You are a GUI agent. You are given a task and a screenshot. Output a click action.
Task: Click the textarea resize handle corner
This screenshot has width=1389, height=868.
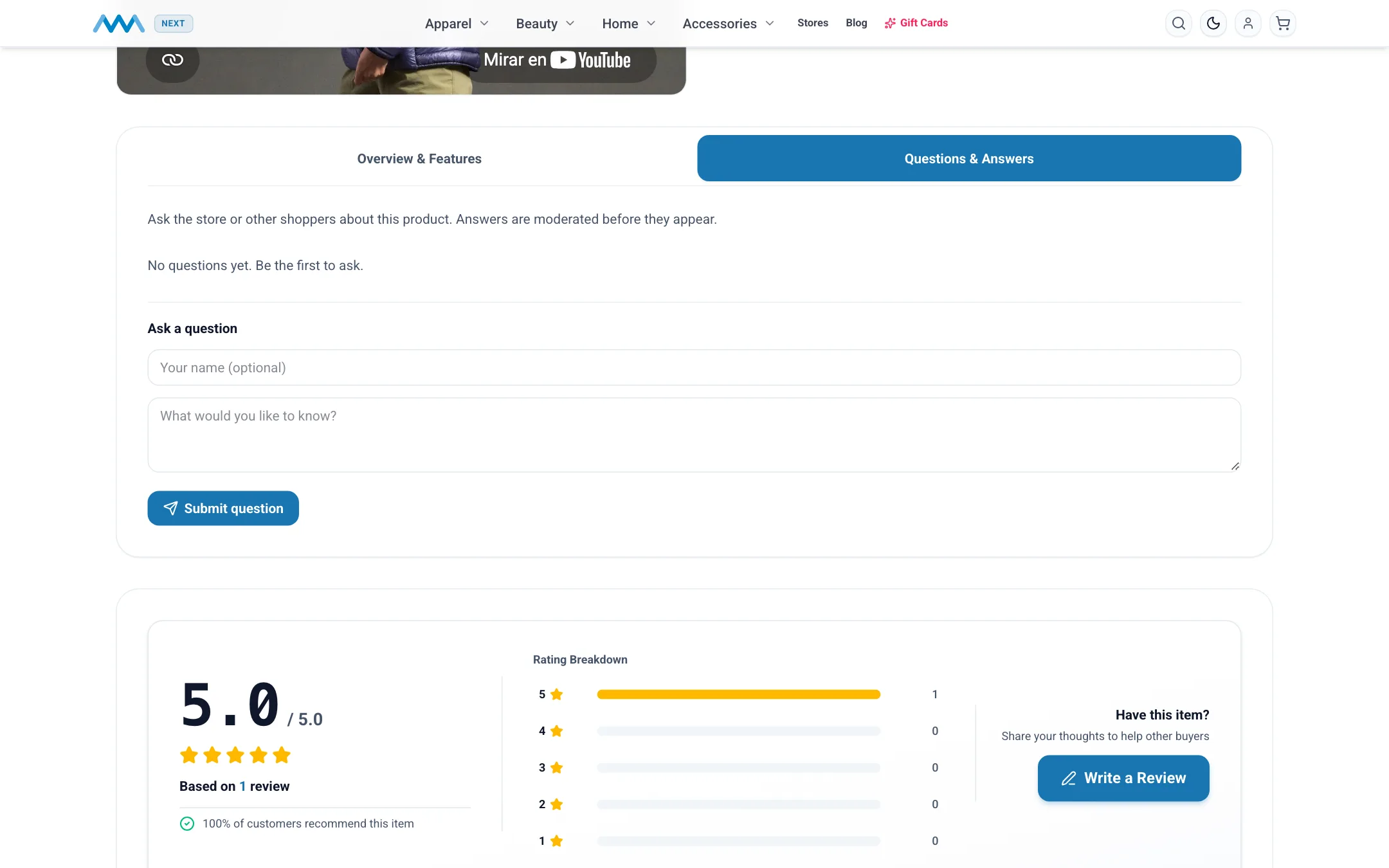click(1235, 466)
